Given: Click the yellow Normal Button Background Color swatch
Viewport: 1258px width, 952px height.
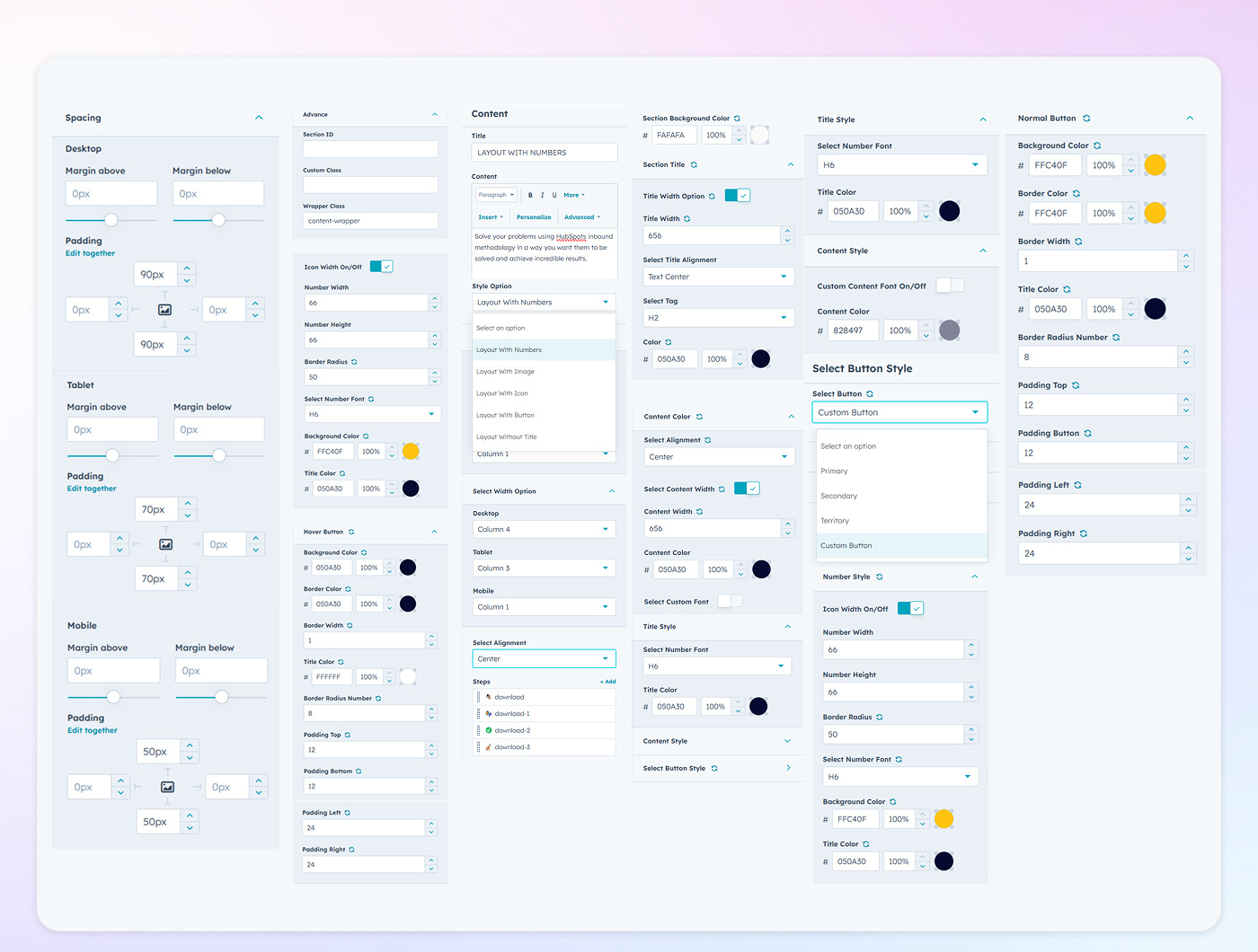Looking at the screenshot, I should point(1155,165).
